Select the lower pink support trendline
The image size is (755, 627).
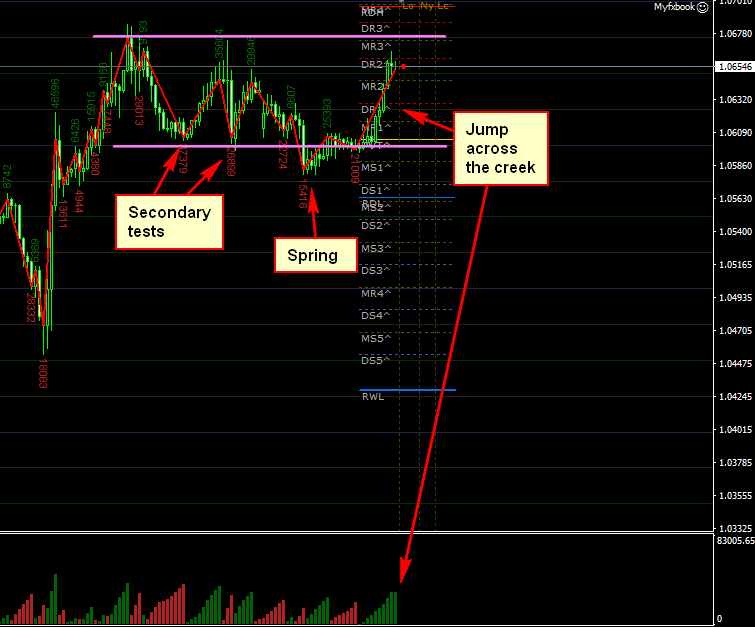tap(280, 146)
